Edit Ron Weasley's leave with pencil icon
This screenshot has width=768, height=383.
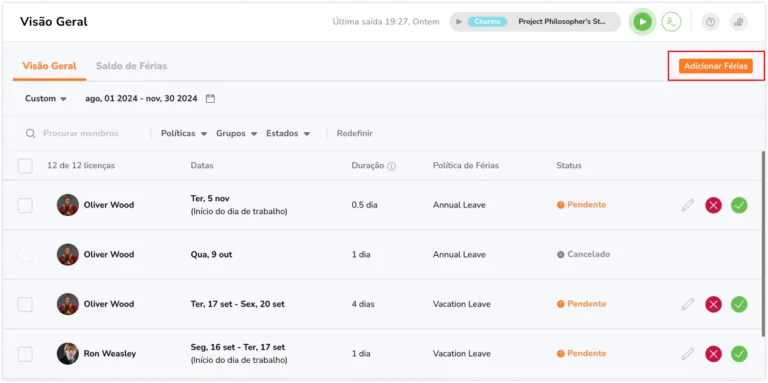688,354
